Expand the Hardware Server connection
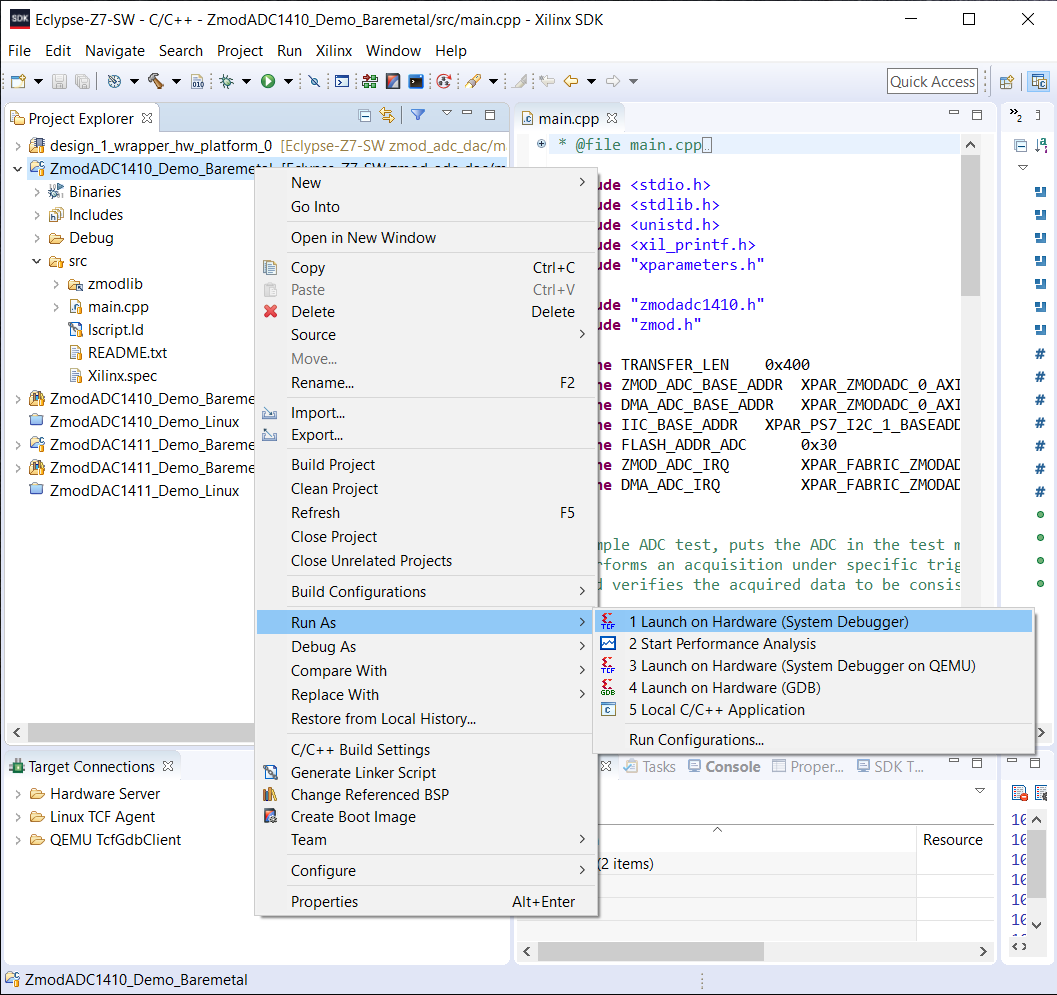This screenshot has width=1057, height=995. click(18, 794)
